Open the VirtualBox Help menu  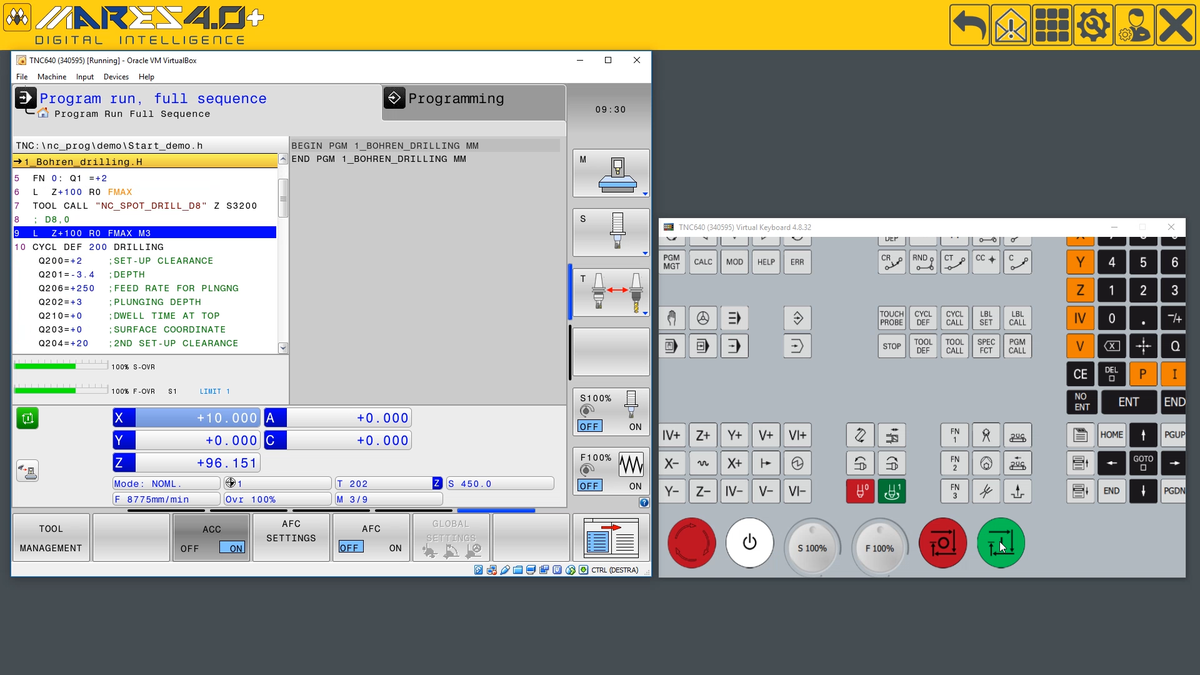coord(147,77)
